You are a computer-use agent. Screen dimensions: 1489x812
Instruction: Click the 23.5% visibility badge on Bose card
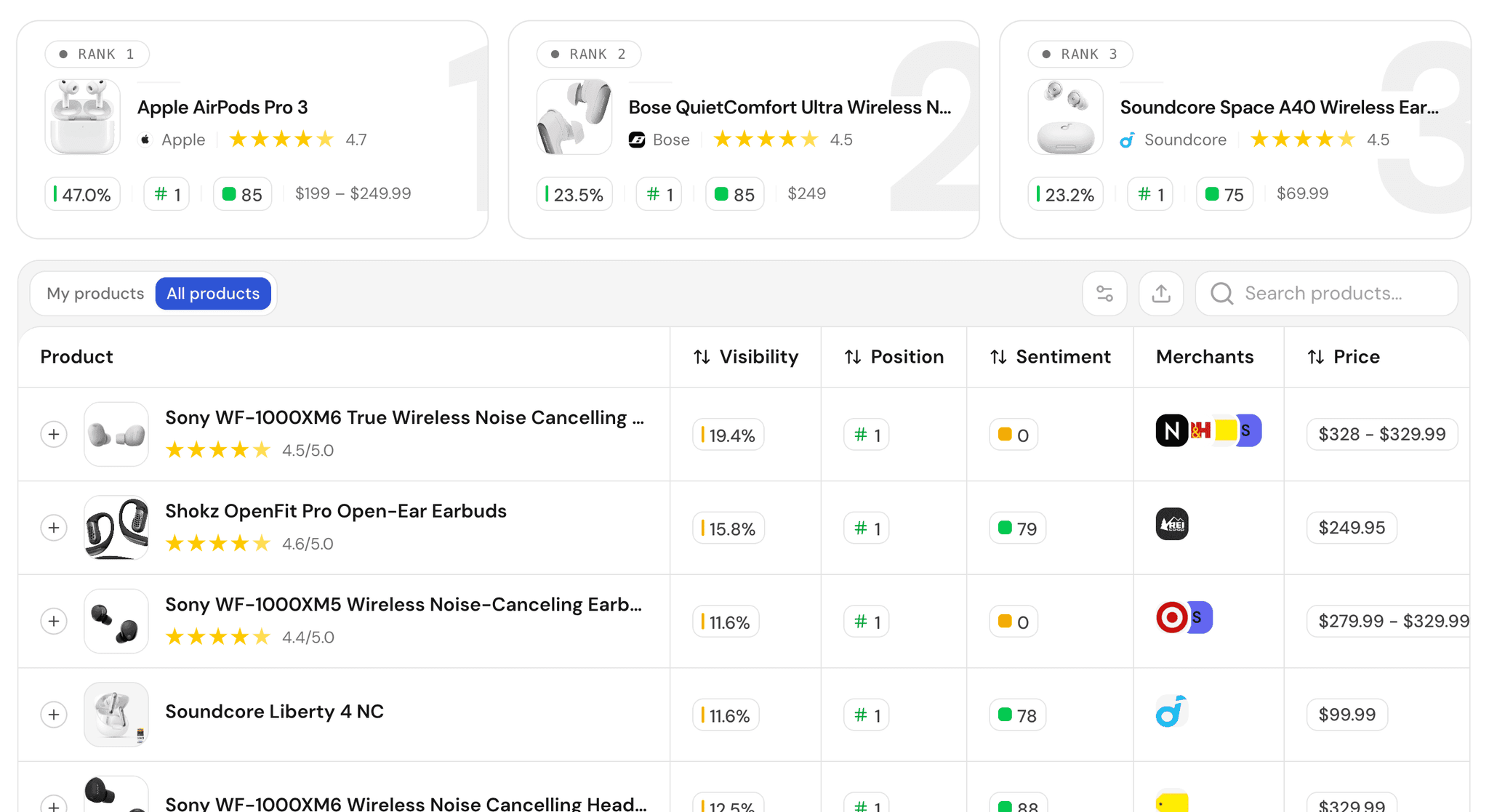[x=574, y=194]
